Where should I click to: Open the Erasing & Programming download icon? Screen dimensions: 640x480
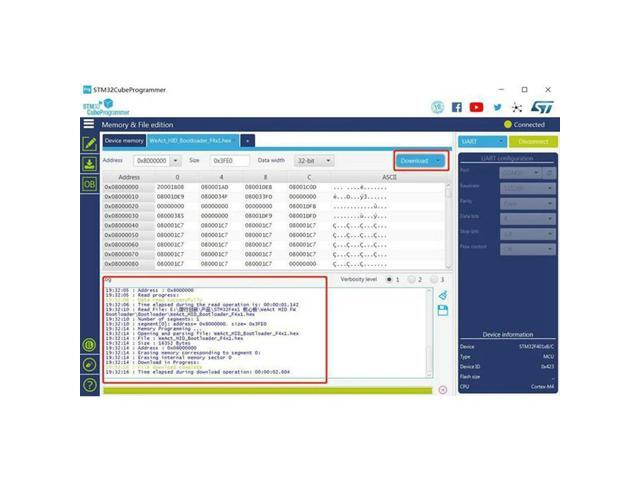pos(89,165)
